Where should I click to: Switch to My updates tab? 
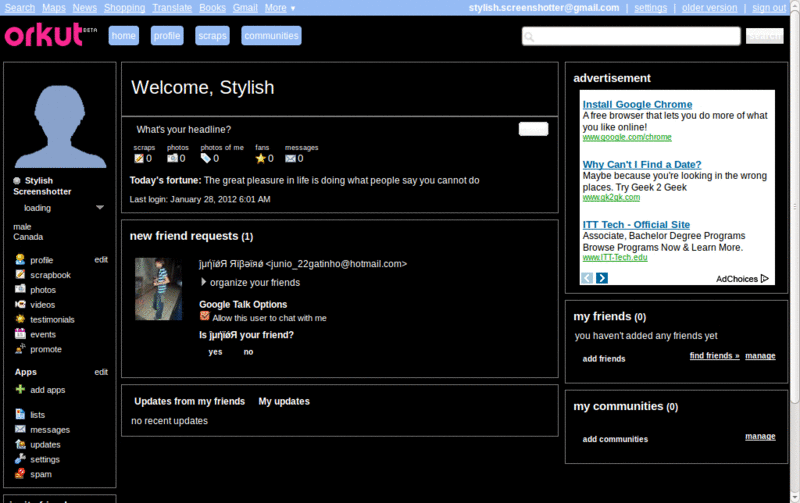click(284, 401)
